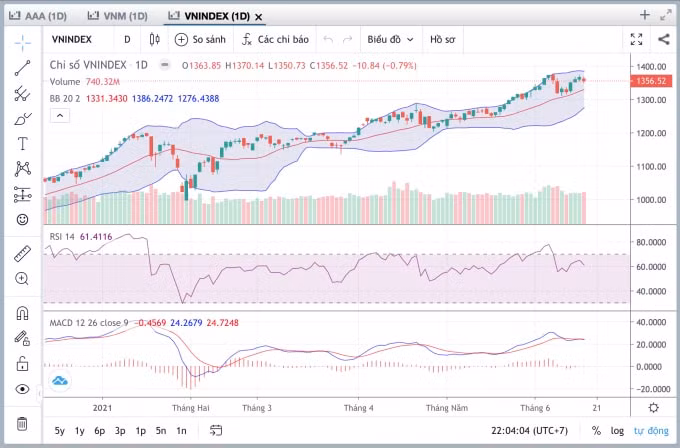Screen dimensions: 680x448
Task: Select the ruler measure tool
Action: coord(23,254)
